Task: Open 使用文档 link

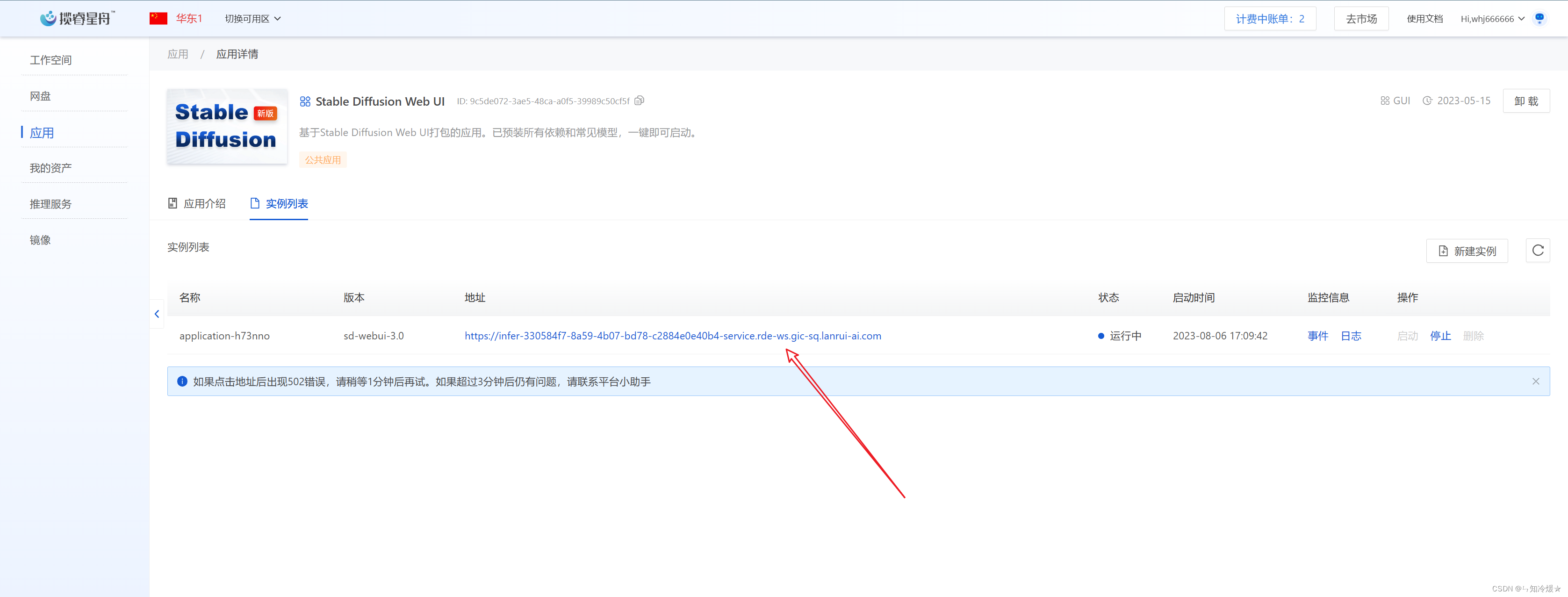Action: (x=1424, y=19)
